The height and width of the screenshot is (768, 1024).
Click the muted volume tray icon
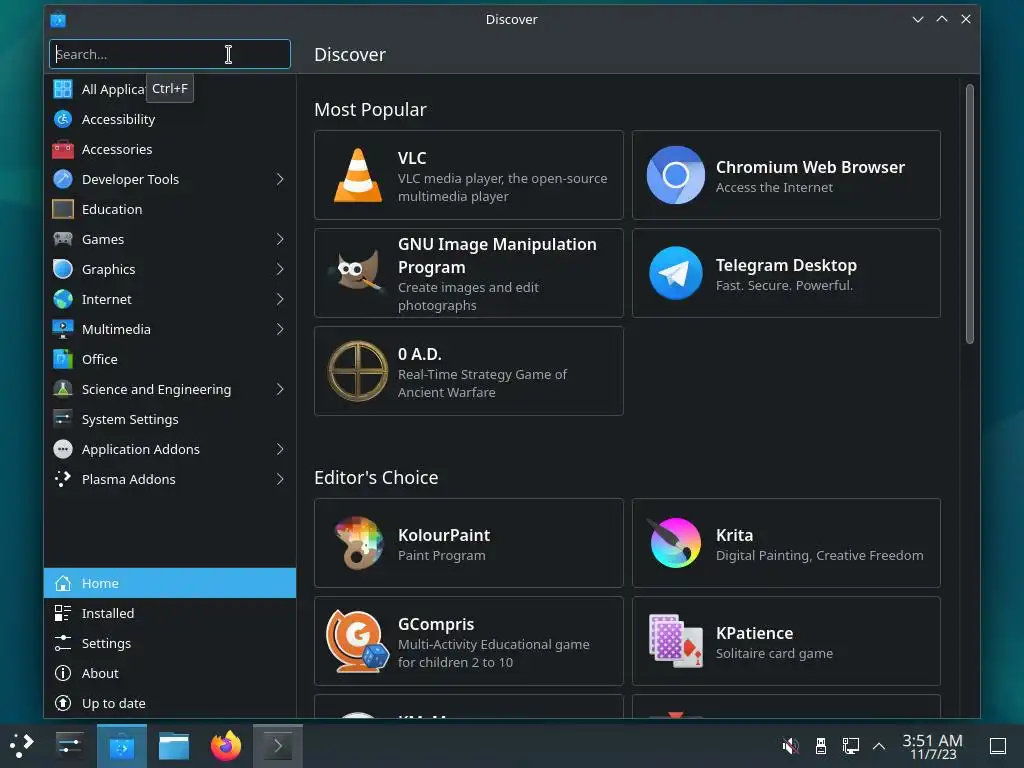click(x=790, y=746)
